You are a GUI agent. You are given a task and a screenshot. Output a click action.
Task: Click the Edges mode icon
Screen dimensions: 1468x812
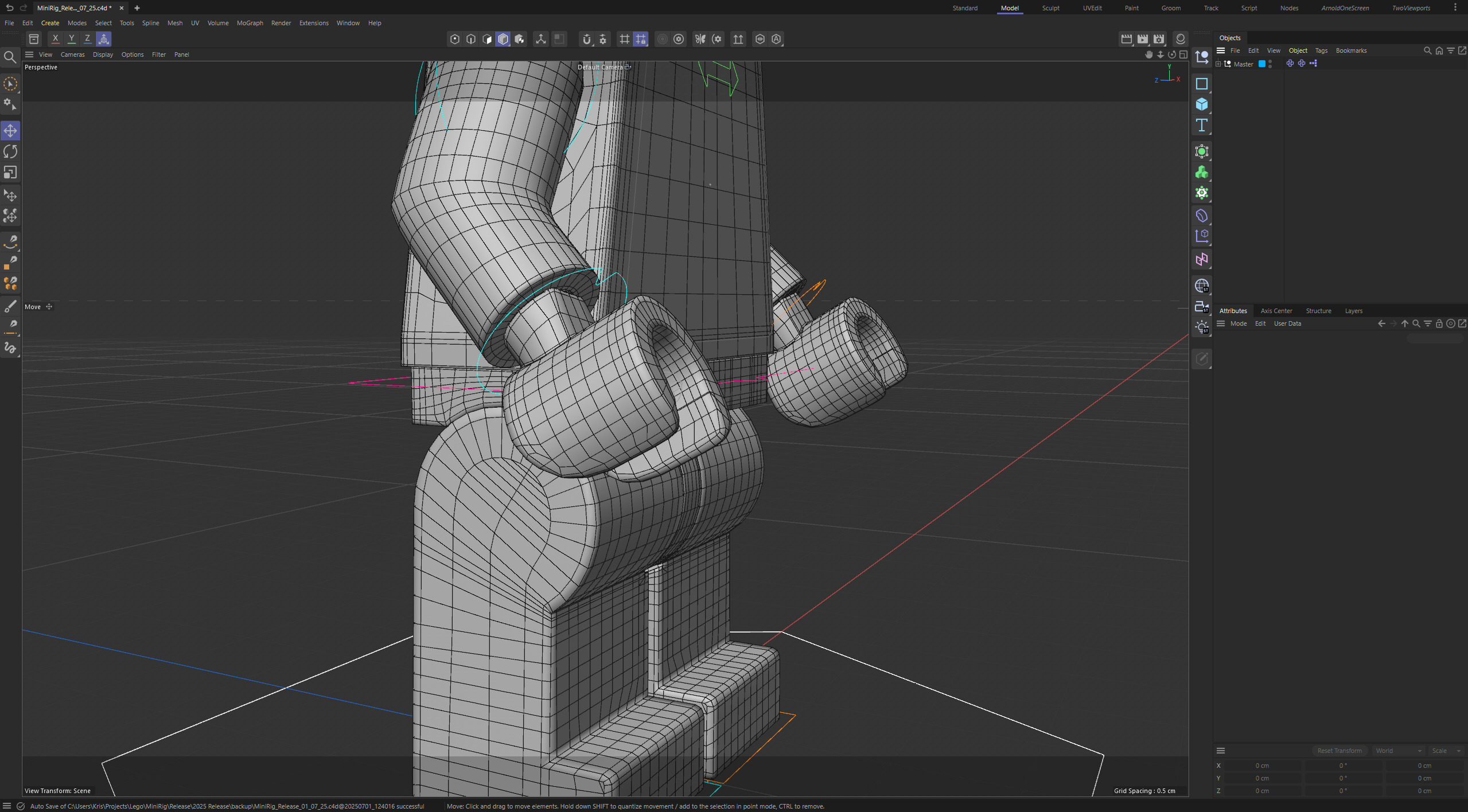[x=471, y=39]
